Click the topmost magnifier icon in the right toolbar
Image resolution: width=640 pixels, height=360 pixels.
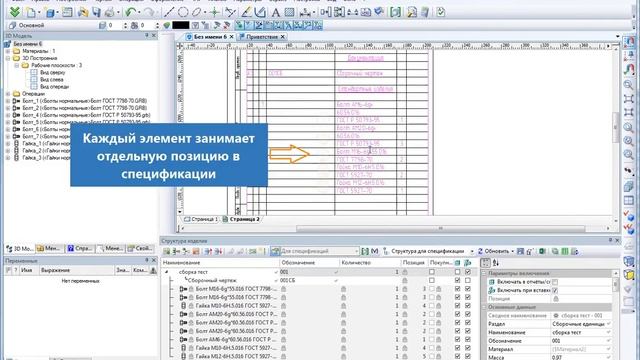click(629, 85)
